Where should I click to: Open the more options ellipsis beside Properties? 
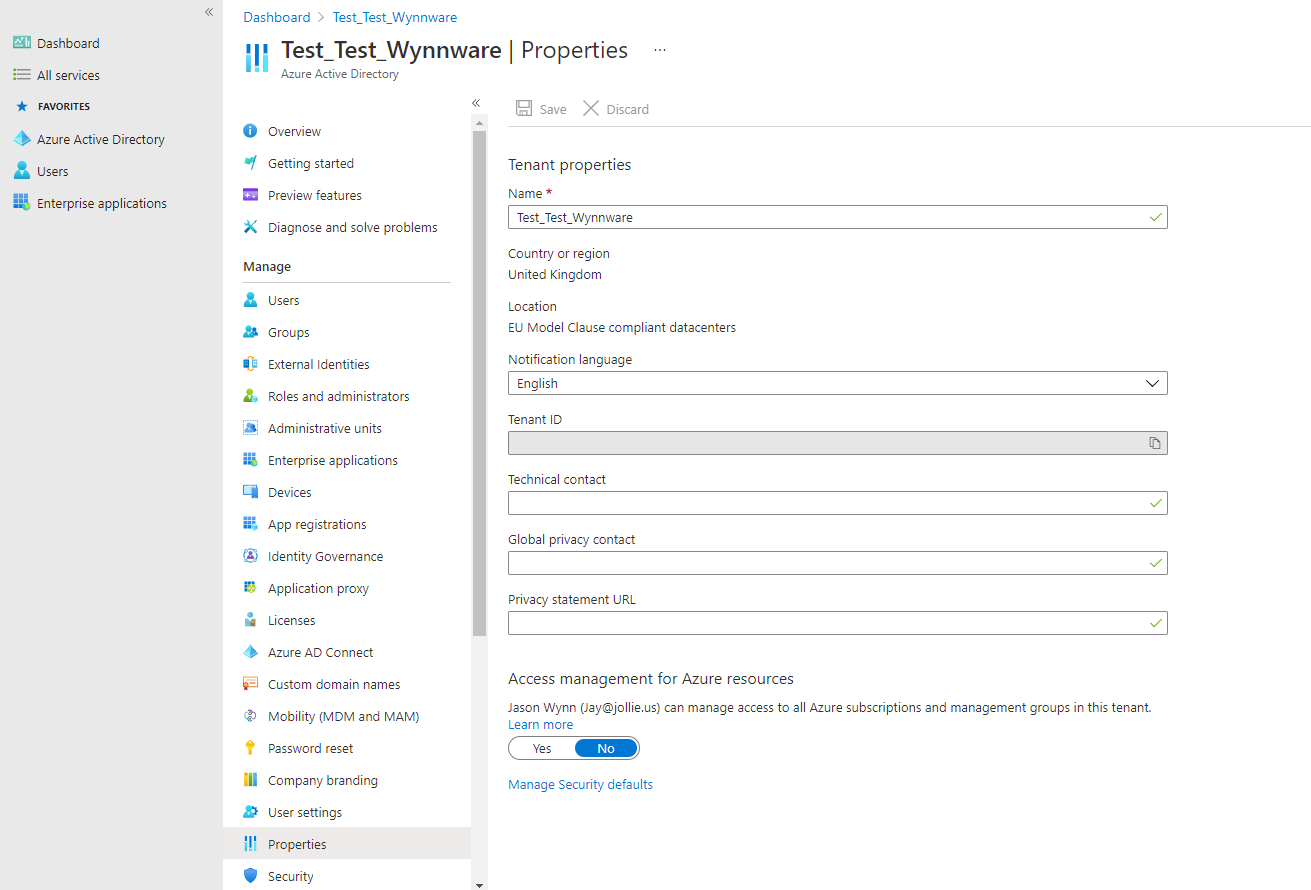(x=660, y=50)
